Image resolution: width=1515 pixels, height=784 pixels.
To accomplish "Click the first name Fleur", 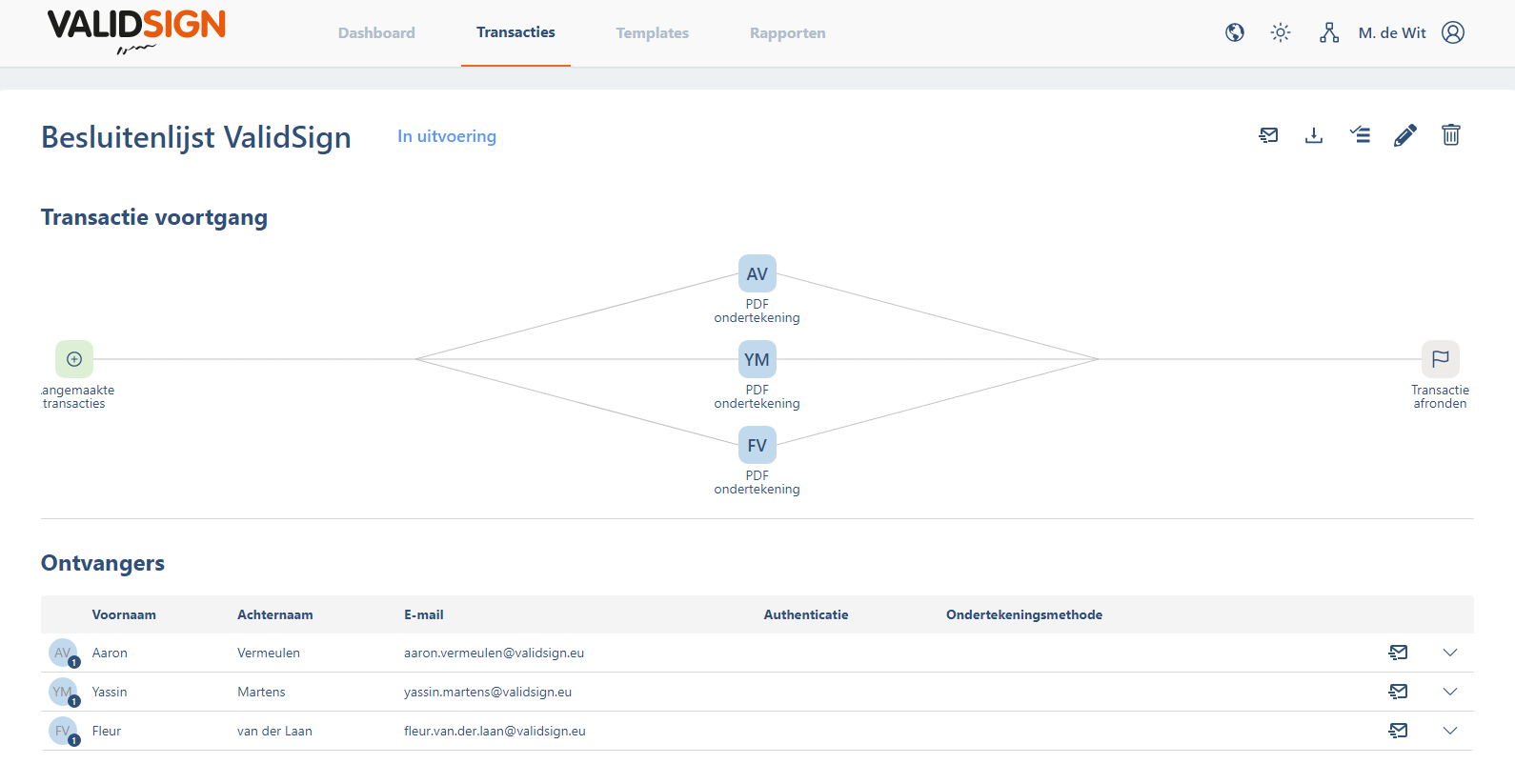I will click(x=107, y=731).
